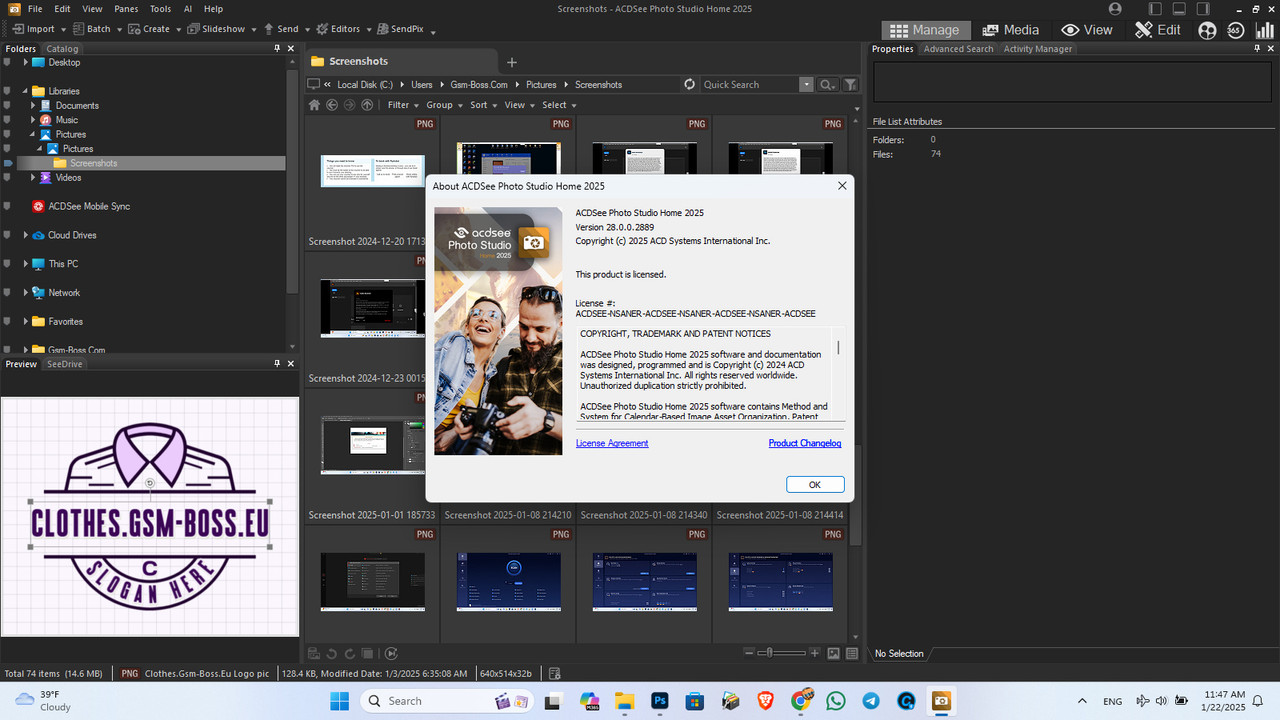
Task: Open the File menu
Action: click(x=35, y=9)
